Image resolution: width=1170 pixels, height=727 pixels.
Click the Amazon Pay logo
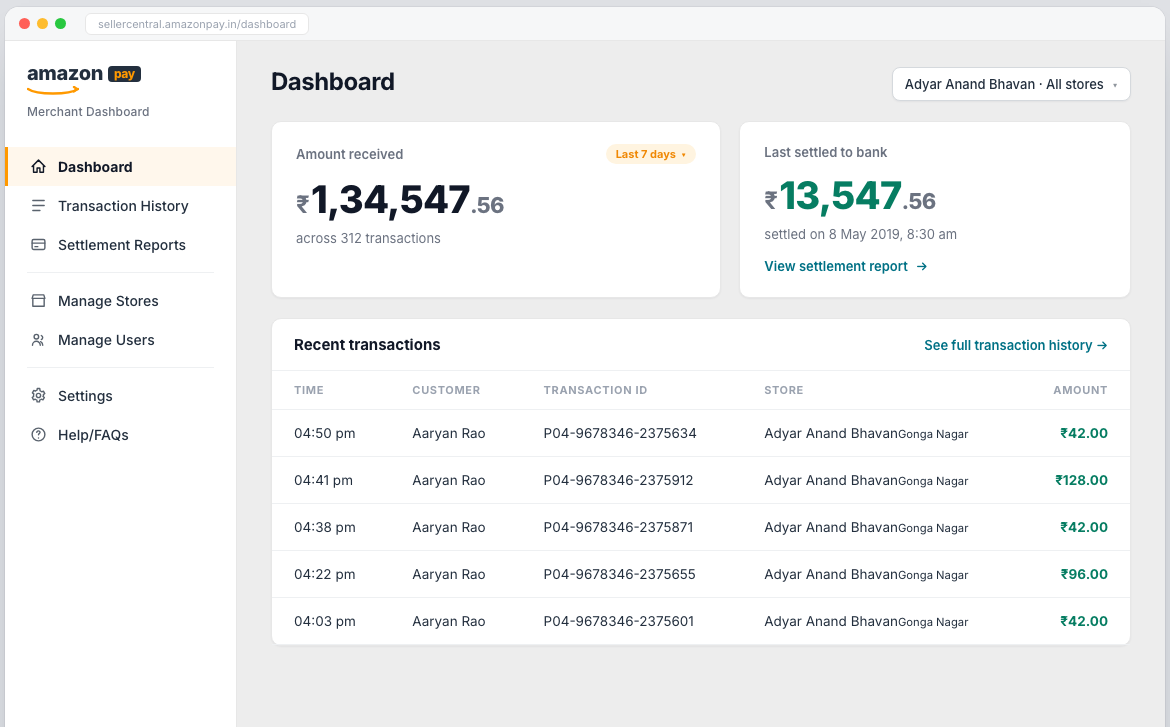pos(84,79)
